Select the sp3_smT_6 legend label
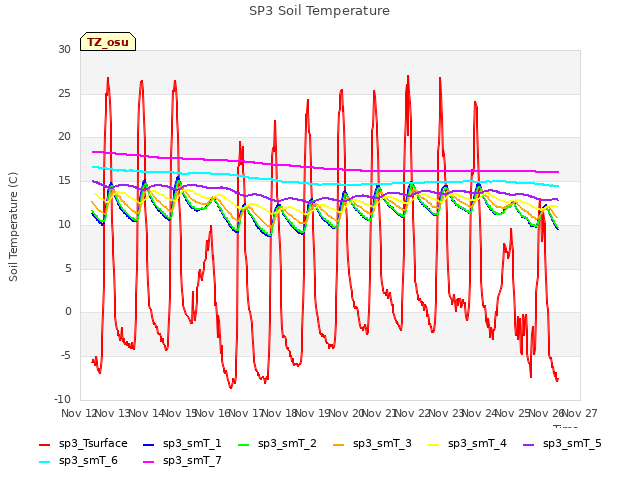Viewport: 640px width, 480px height. point(88,461)
